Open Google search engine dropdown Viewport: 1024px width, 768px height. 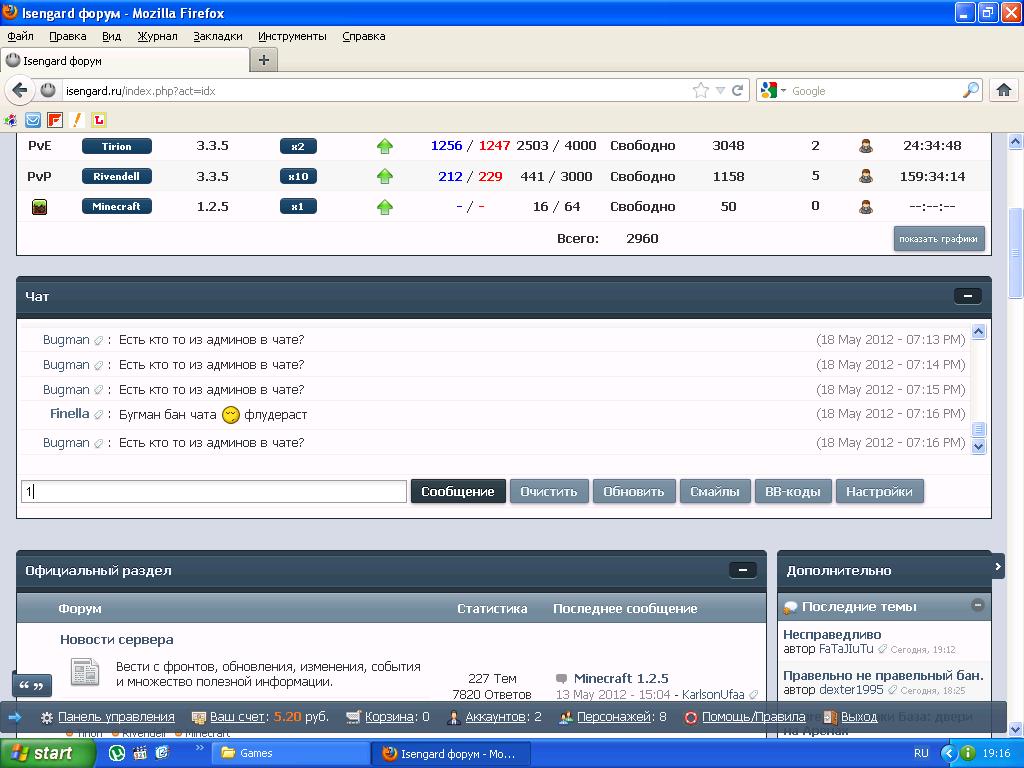point(773,90)
